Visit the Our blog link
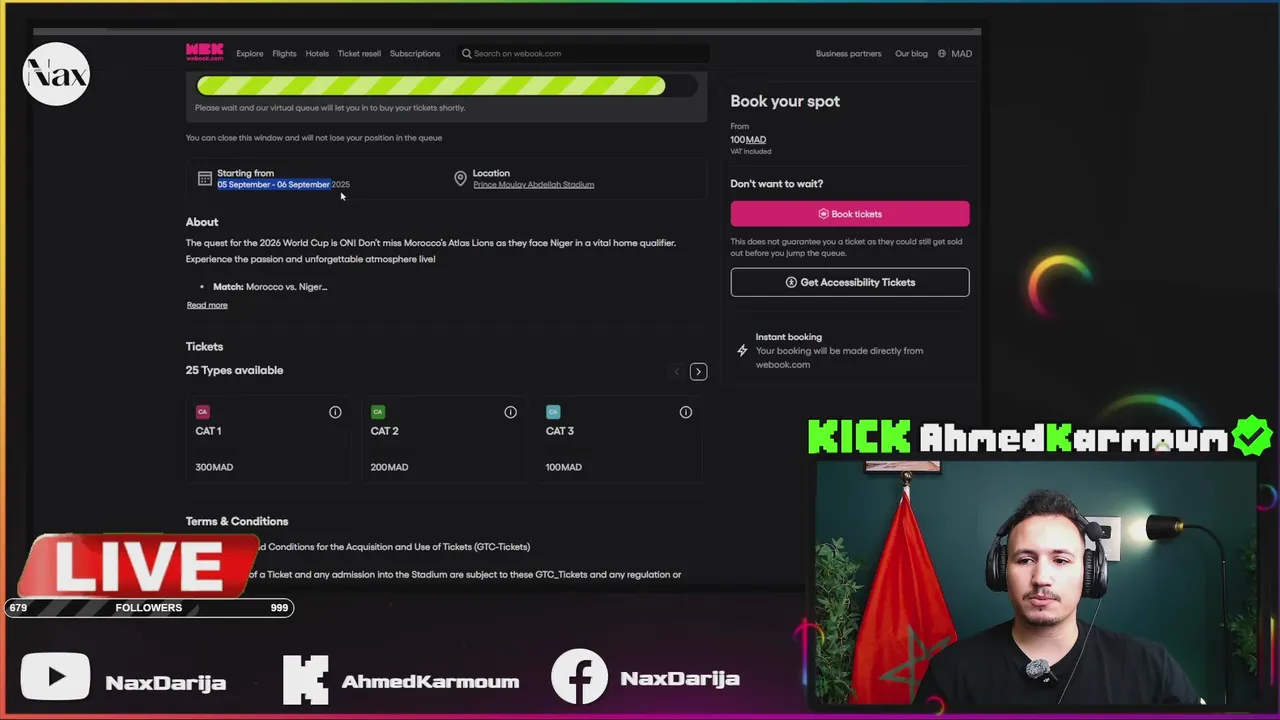The image size is (1280, 720). (x=911, y=54)
